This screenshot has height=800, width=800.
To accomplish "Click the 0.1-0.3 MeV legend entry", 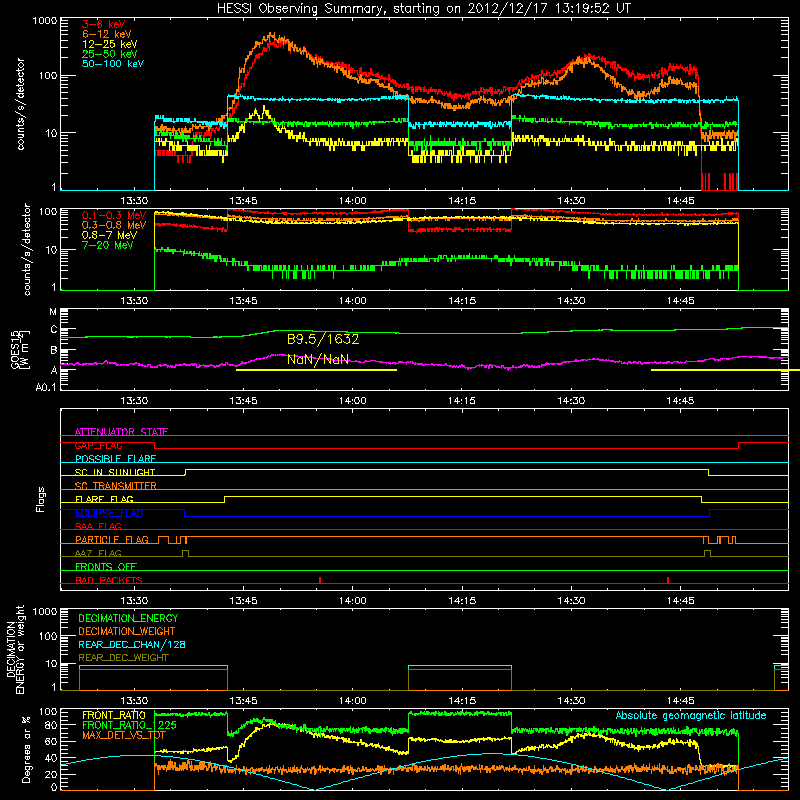I will (114, 215).
